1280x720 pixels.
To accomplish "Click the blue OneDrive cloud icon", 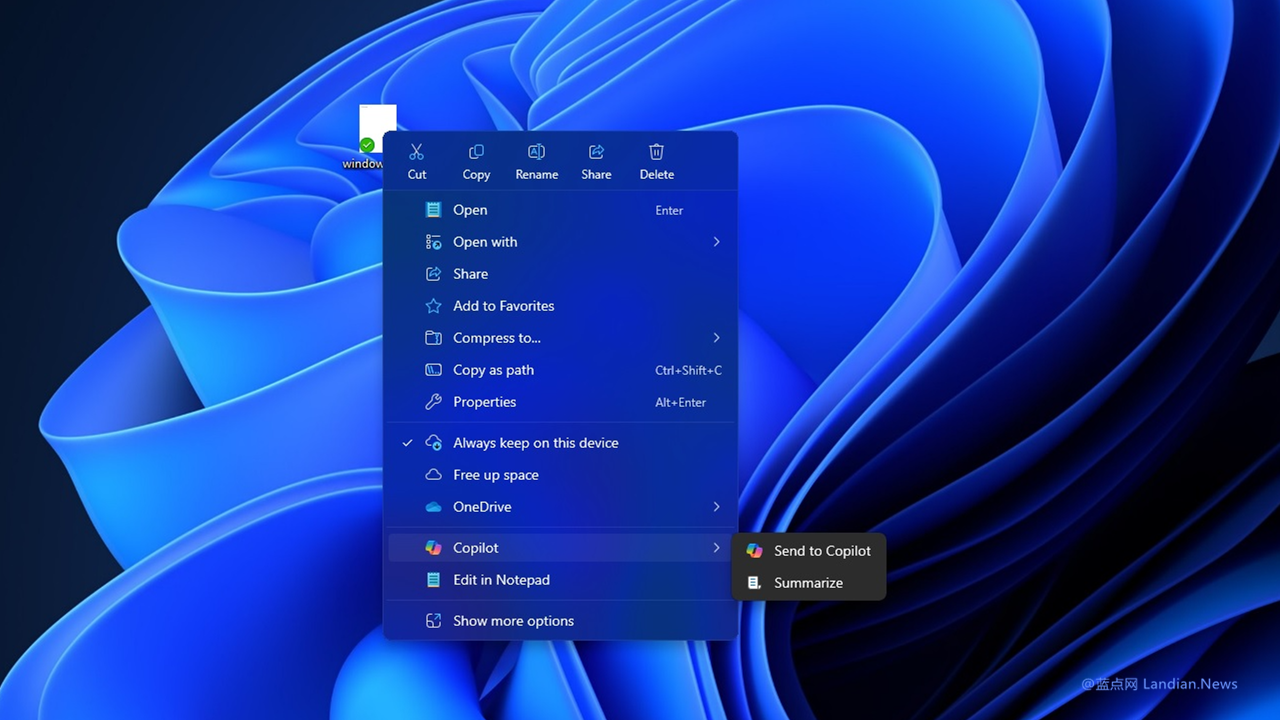I will click(x=433, y=507).
